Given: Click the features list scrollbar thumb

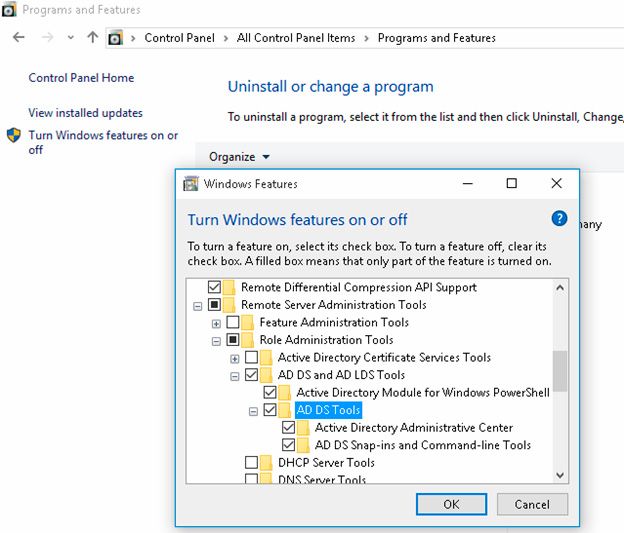Looking at the screenshot, I should (560, 371).
